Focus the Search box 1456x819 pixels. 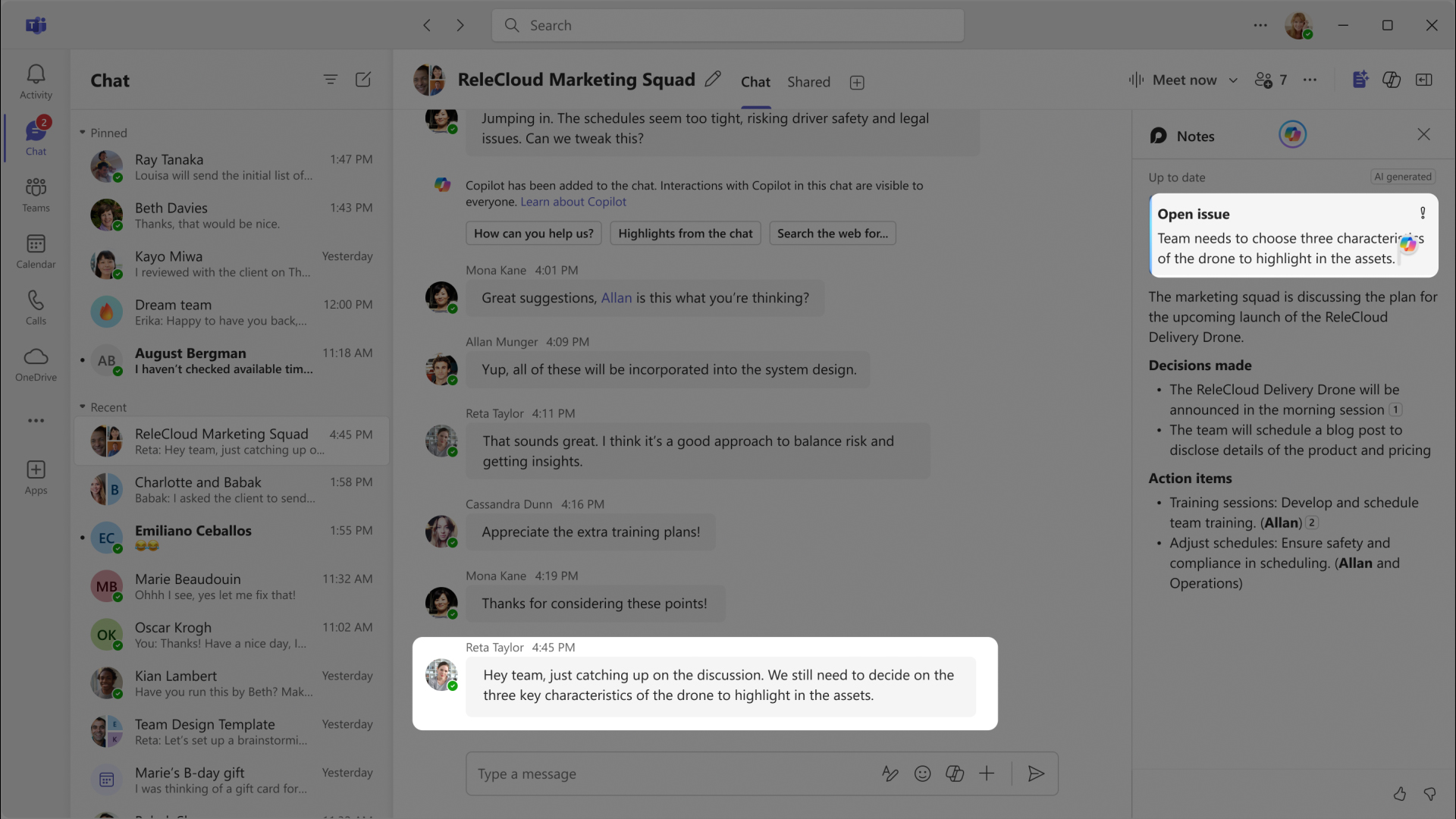[728, 25]
